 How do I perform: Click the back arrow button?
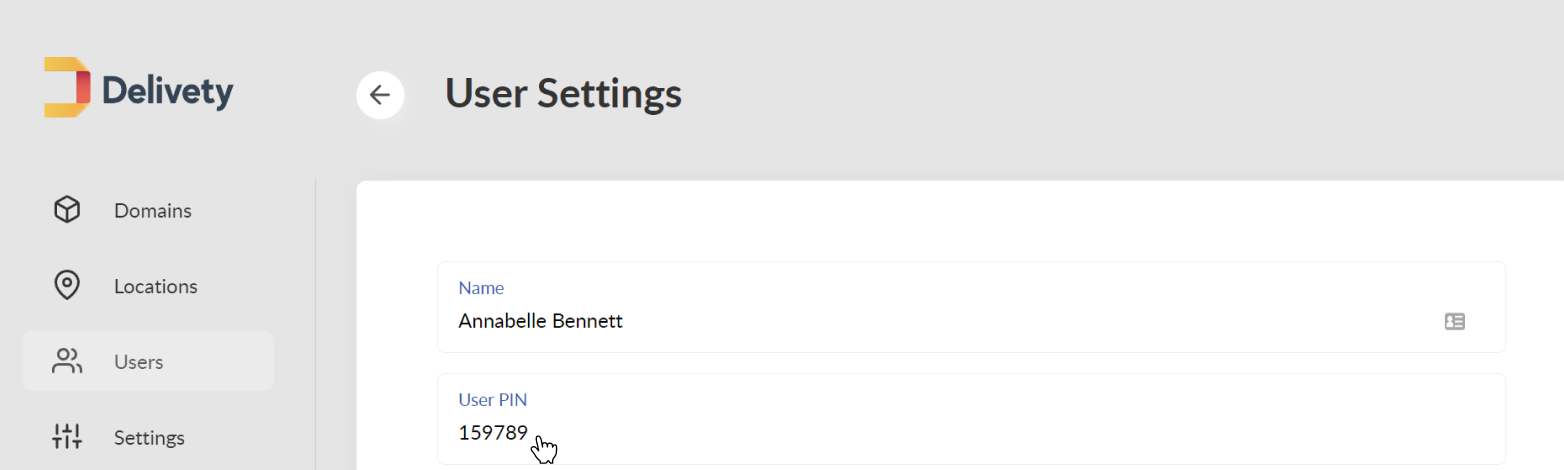380,95
